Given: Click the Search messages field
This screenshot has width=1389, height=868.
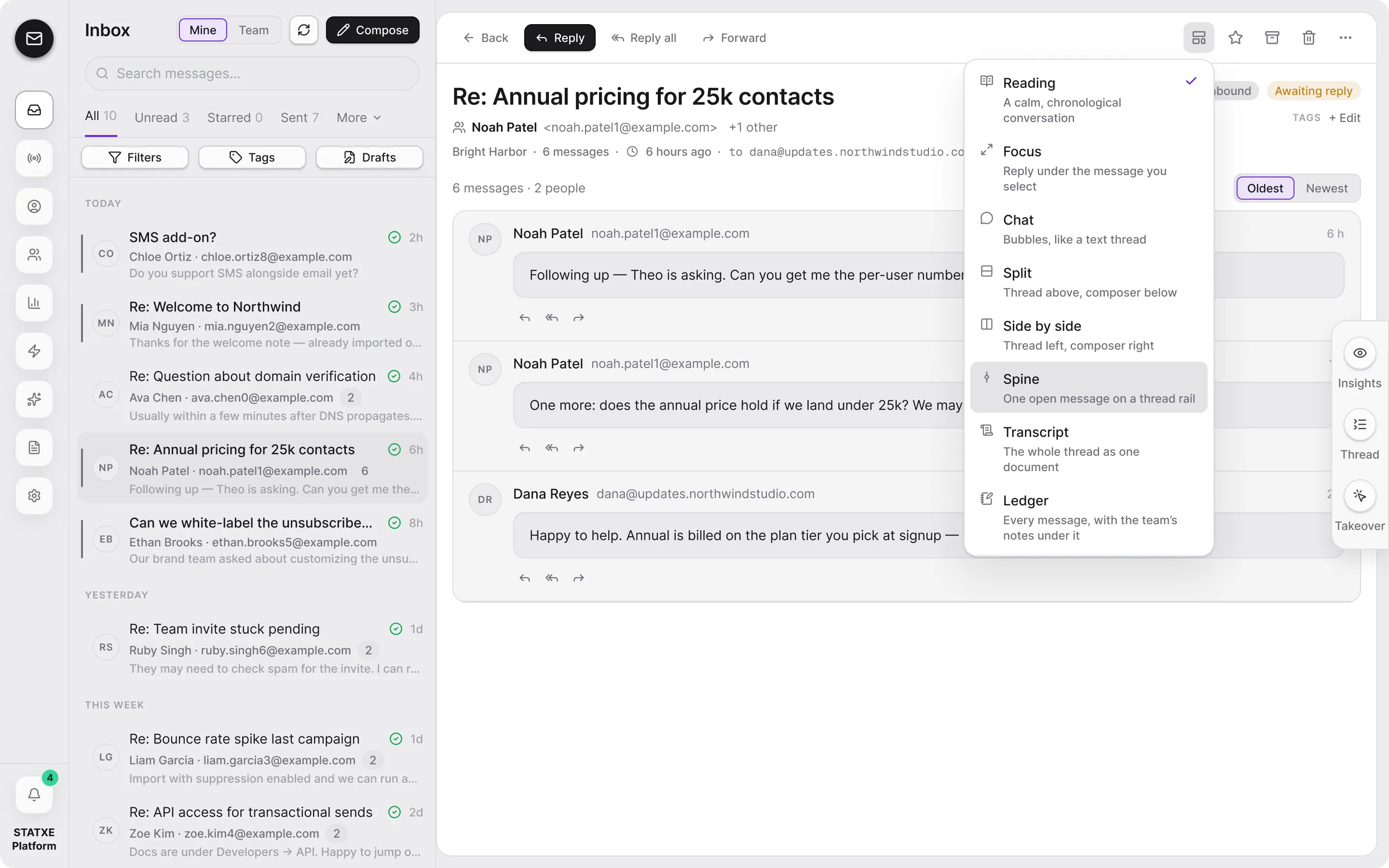Looking at the screenshot, I should pos(252,73).
